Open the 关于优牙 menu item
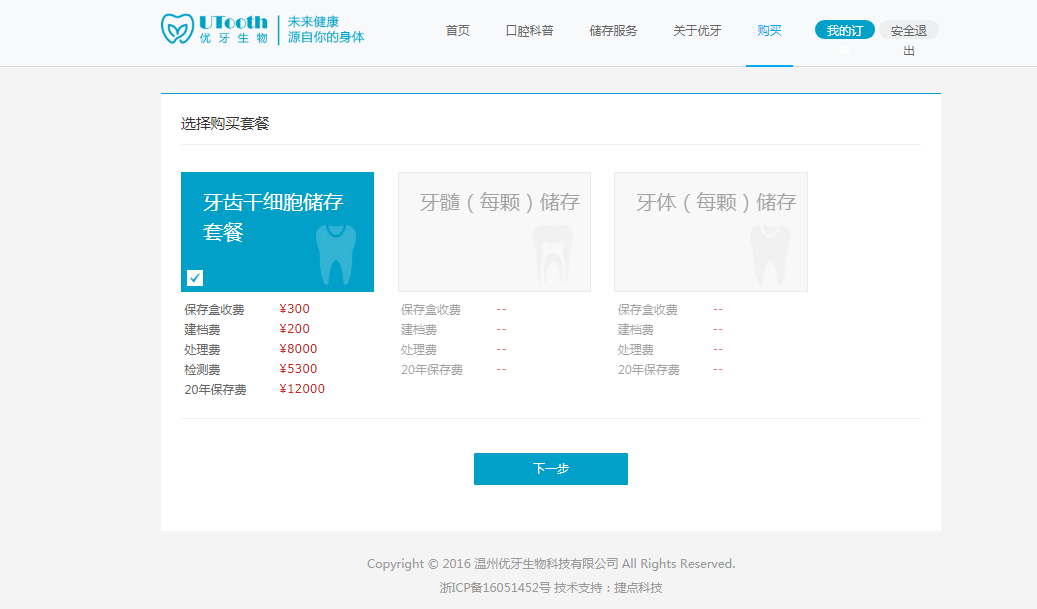Screen dimensions: 1037x609 (x=697, y=30)
